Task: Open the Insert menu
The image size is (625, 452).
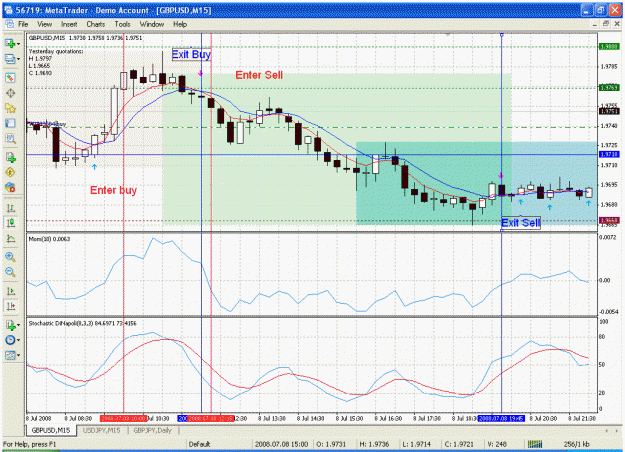Action: pos(69,24)
